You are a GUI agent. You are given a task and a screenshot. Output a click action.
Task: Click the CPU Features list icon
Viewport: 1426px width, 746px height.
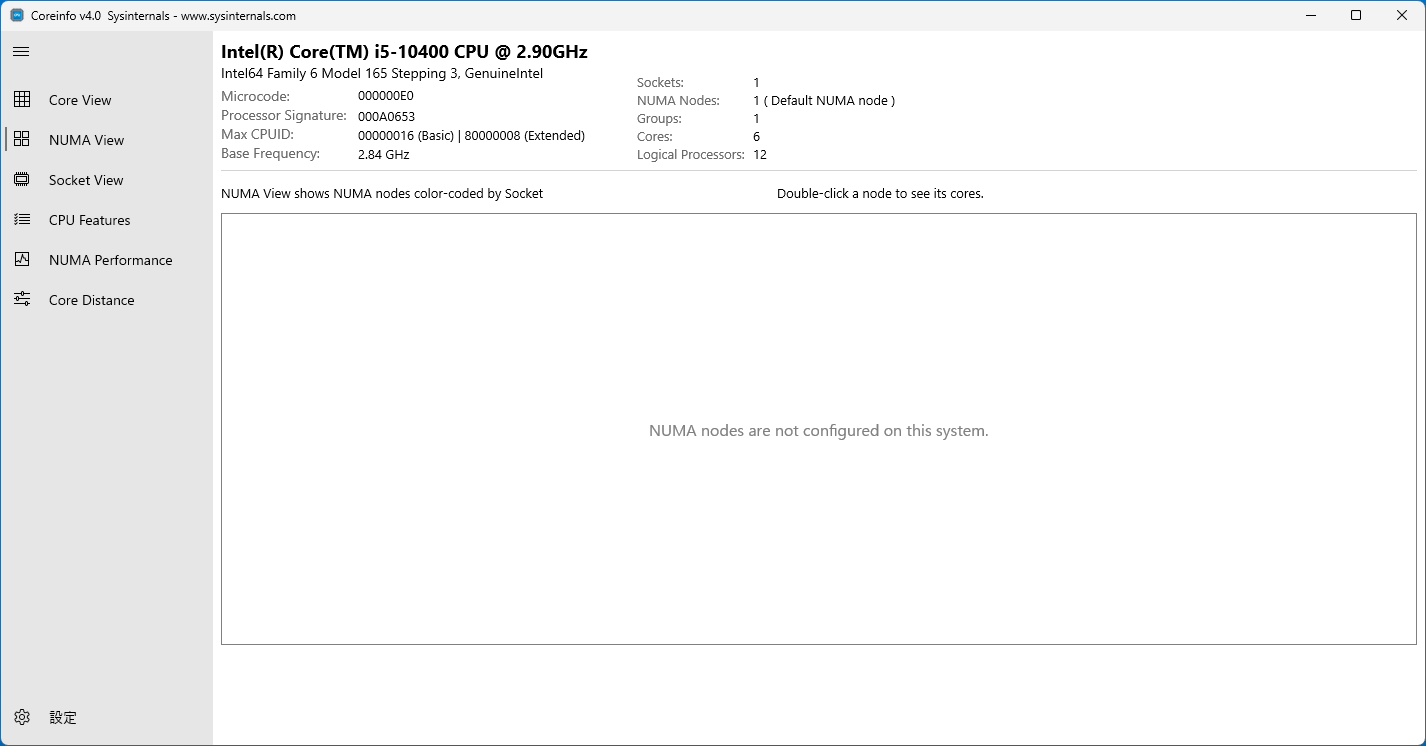click(22, 220)
